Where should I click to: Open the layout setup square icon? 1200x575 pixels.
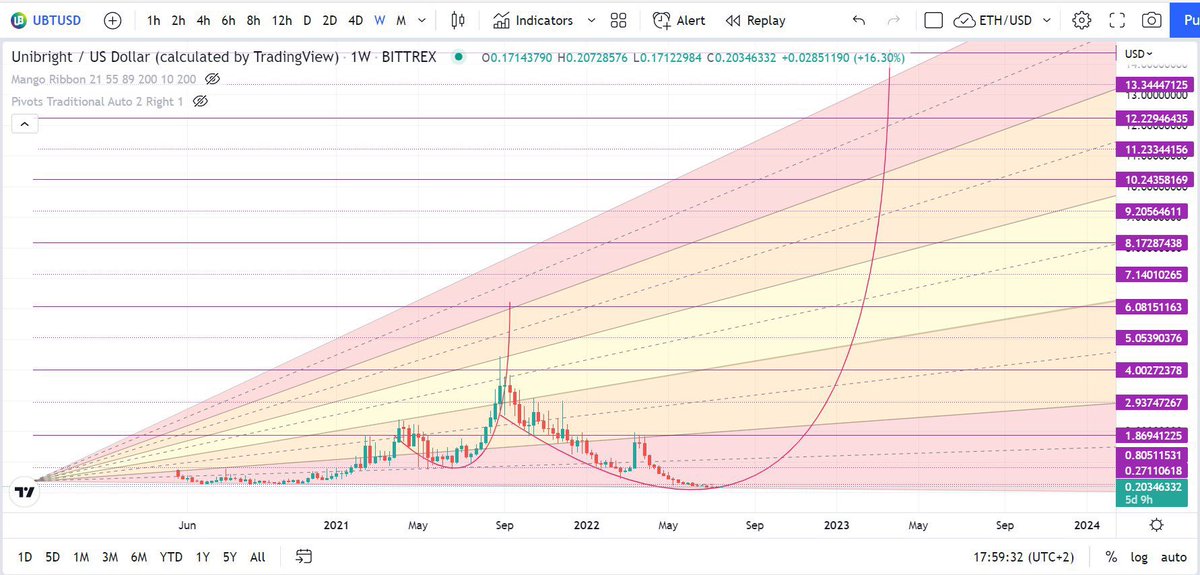click(x=934, y=20)
